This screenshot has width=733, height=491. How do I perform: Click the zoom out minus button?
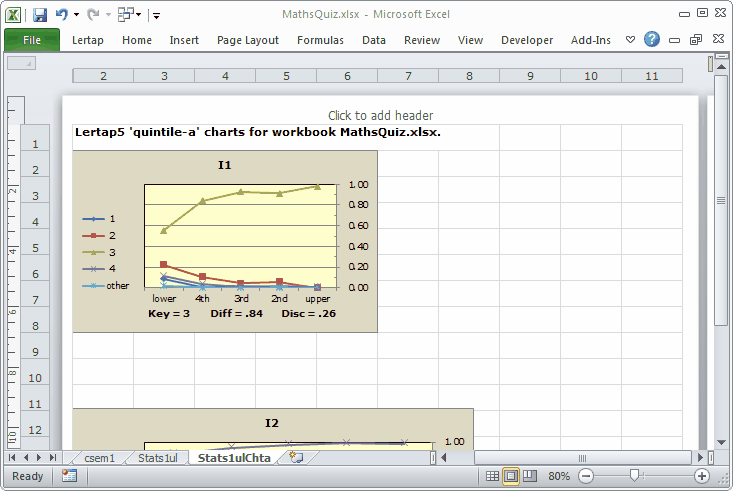click(586, 476)
